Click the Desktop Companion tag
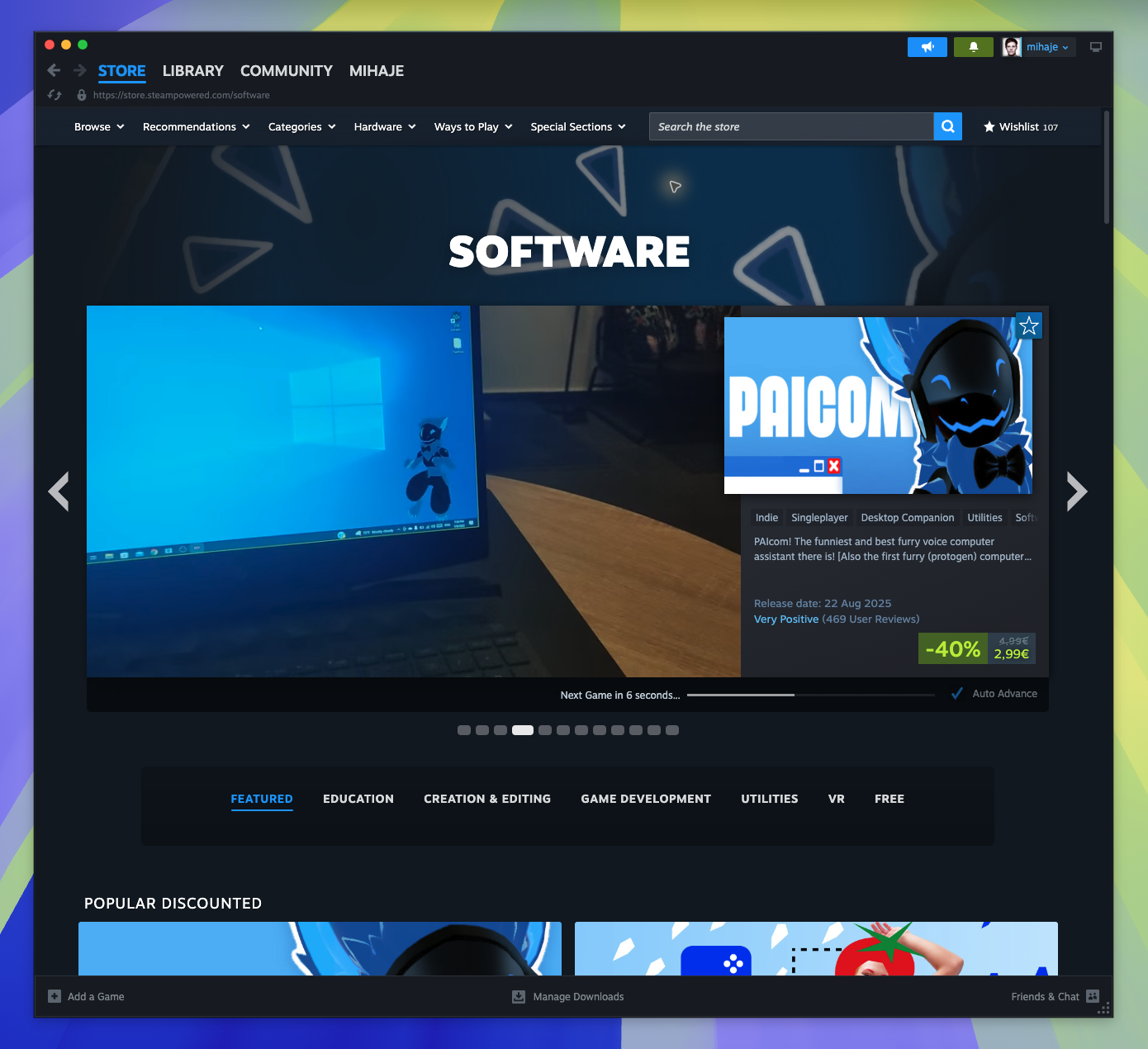The image size is (1148, 1049). tap(908, 518)
